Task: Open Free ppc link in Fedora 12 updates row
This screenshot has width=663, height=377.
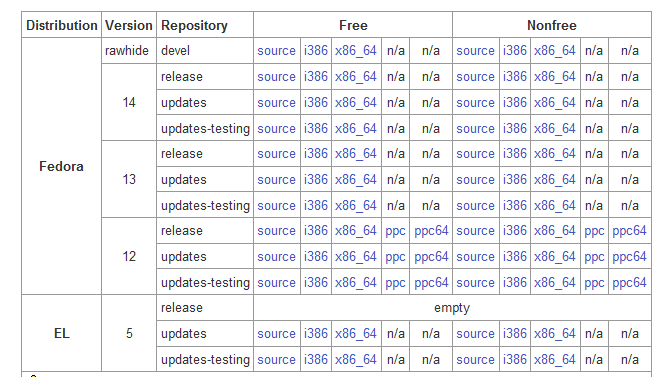Action: point(395,257)
